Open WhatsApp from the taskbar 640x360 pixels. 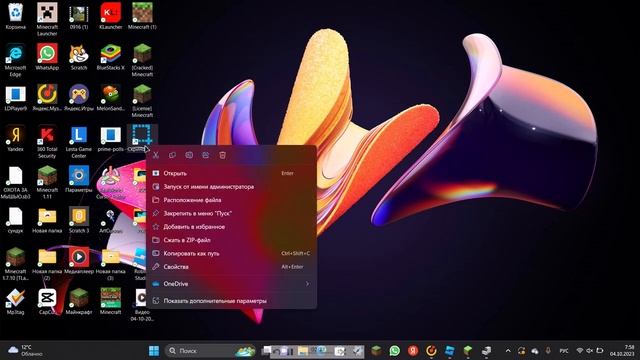click(x=395, y=351)
